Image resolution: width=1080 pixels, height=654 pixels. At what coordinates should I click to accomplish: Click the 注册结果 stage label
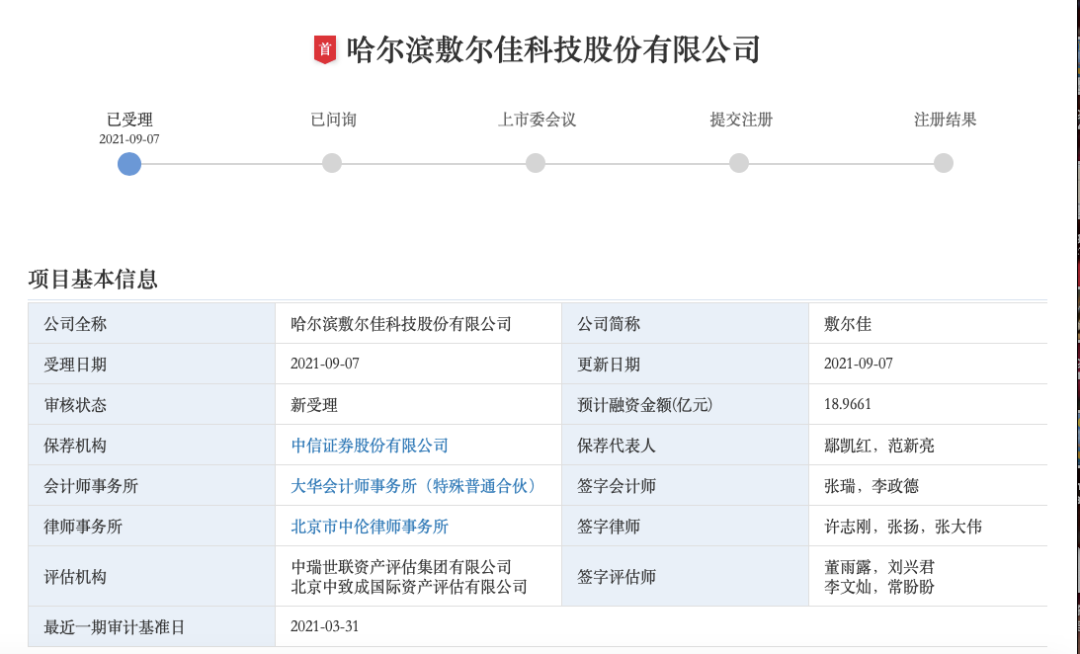click(945, 120)
